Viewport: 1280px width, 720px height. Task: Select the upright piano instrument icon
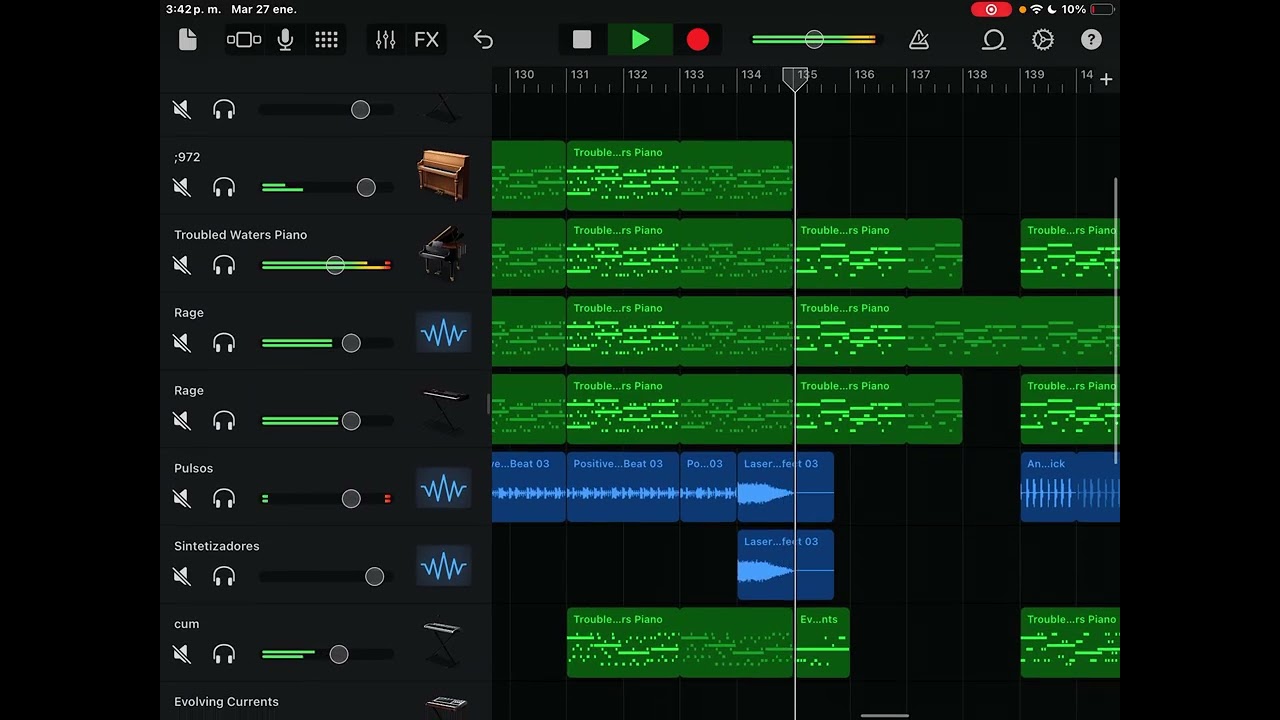443,176
